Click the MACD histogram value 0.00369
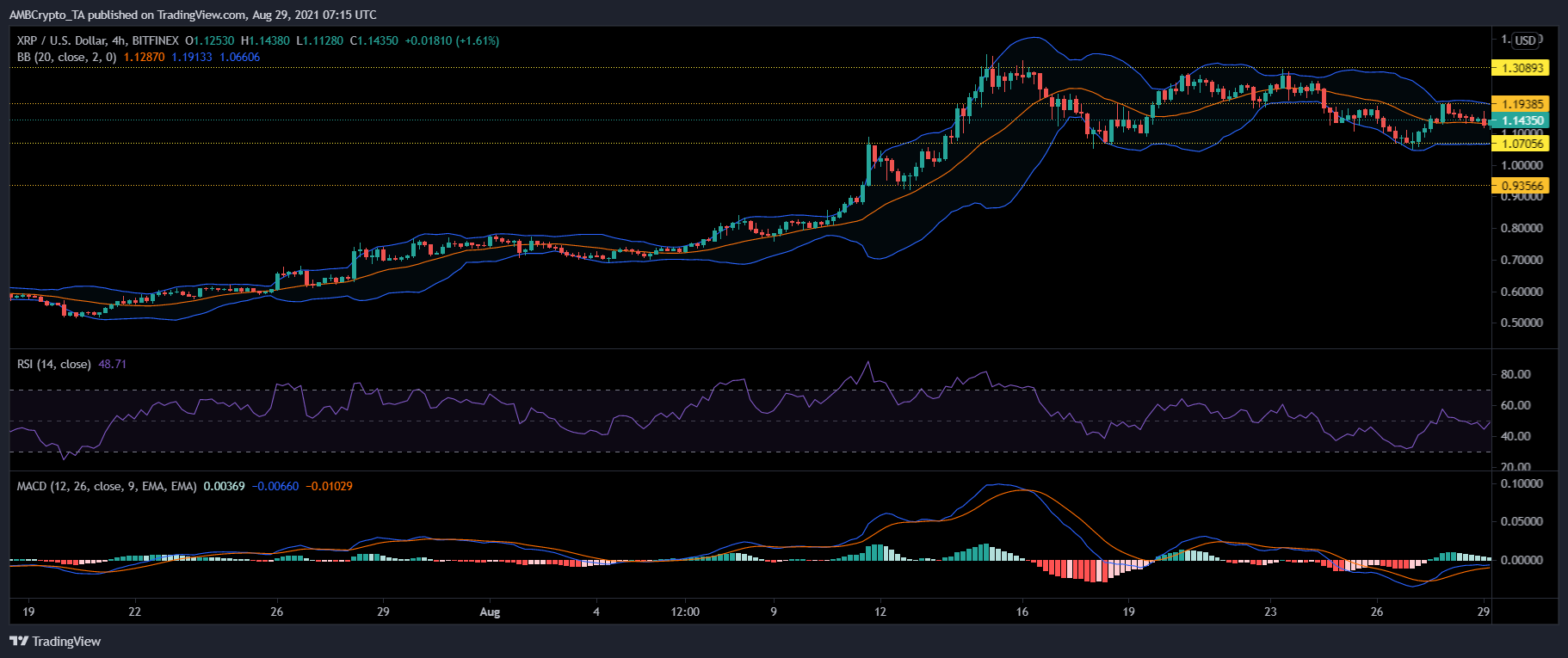Screen dimensions: 1568x658 224,486
